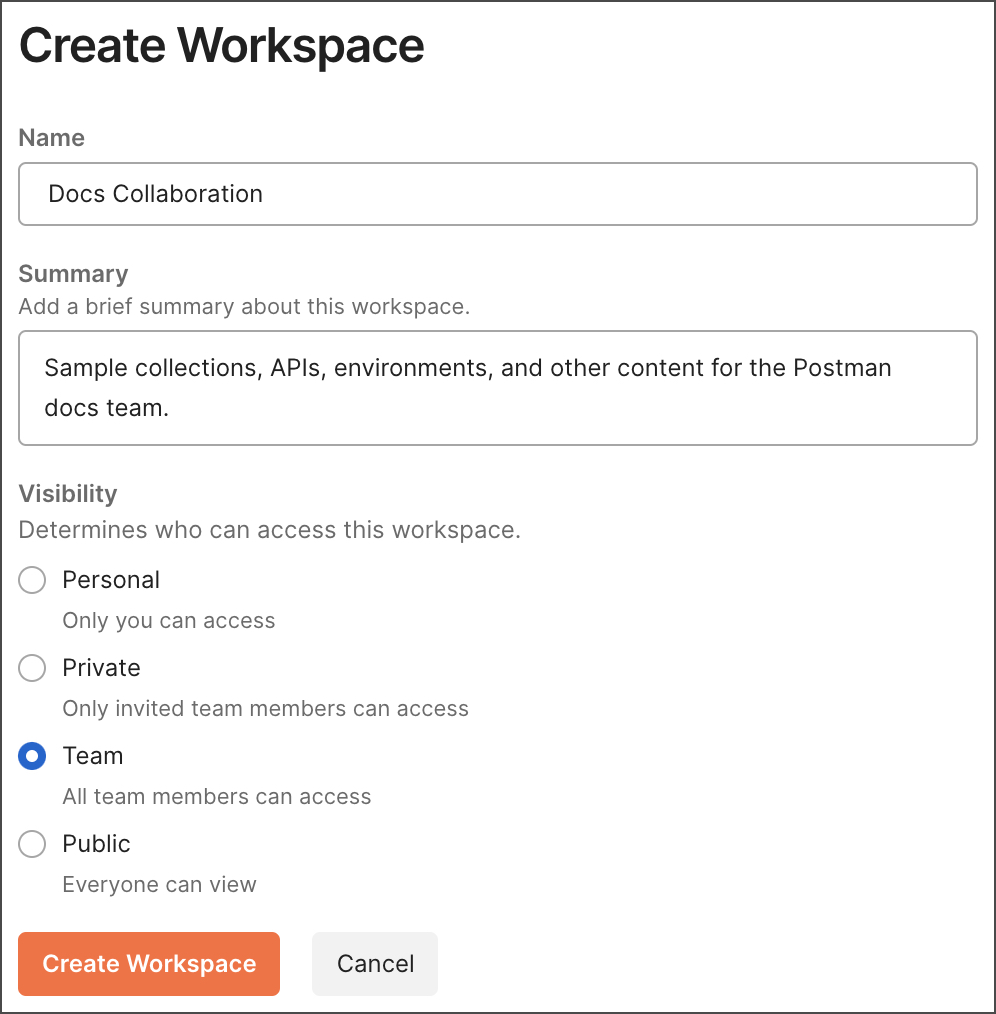
Task: Click the 'Private' option label
Action: pos(102,668)
